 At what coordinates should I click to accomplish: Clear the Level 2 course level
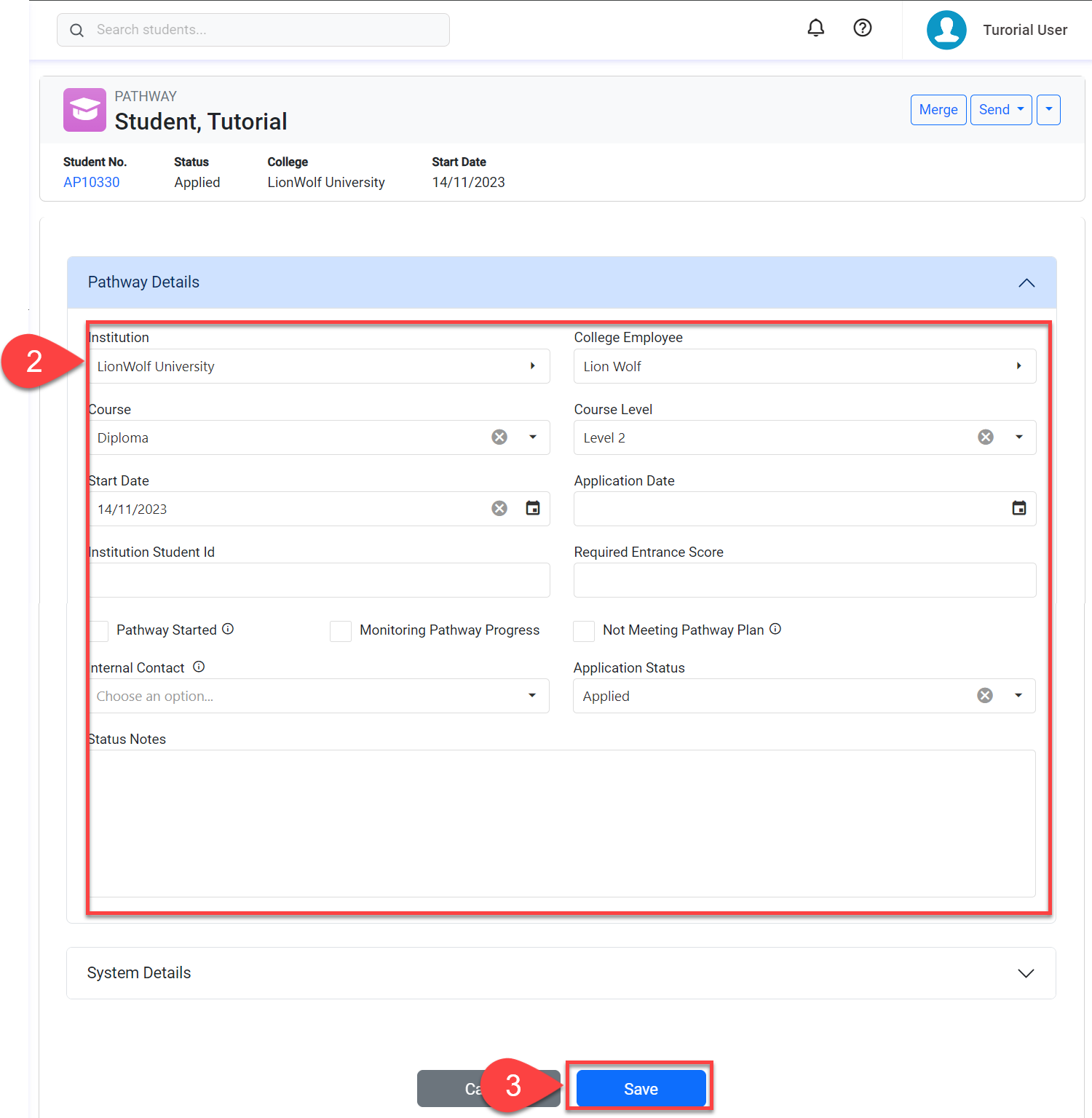click(x=985, y=437)
